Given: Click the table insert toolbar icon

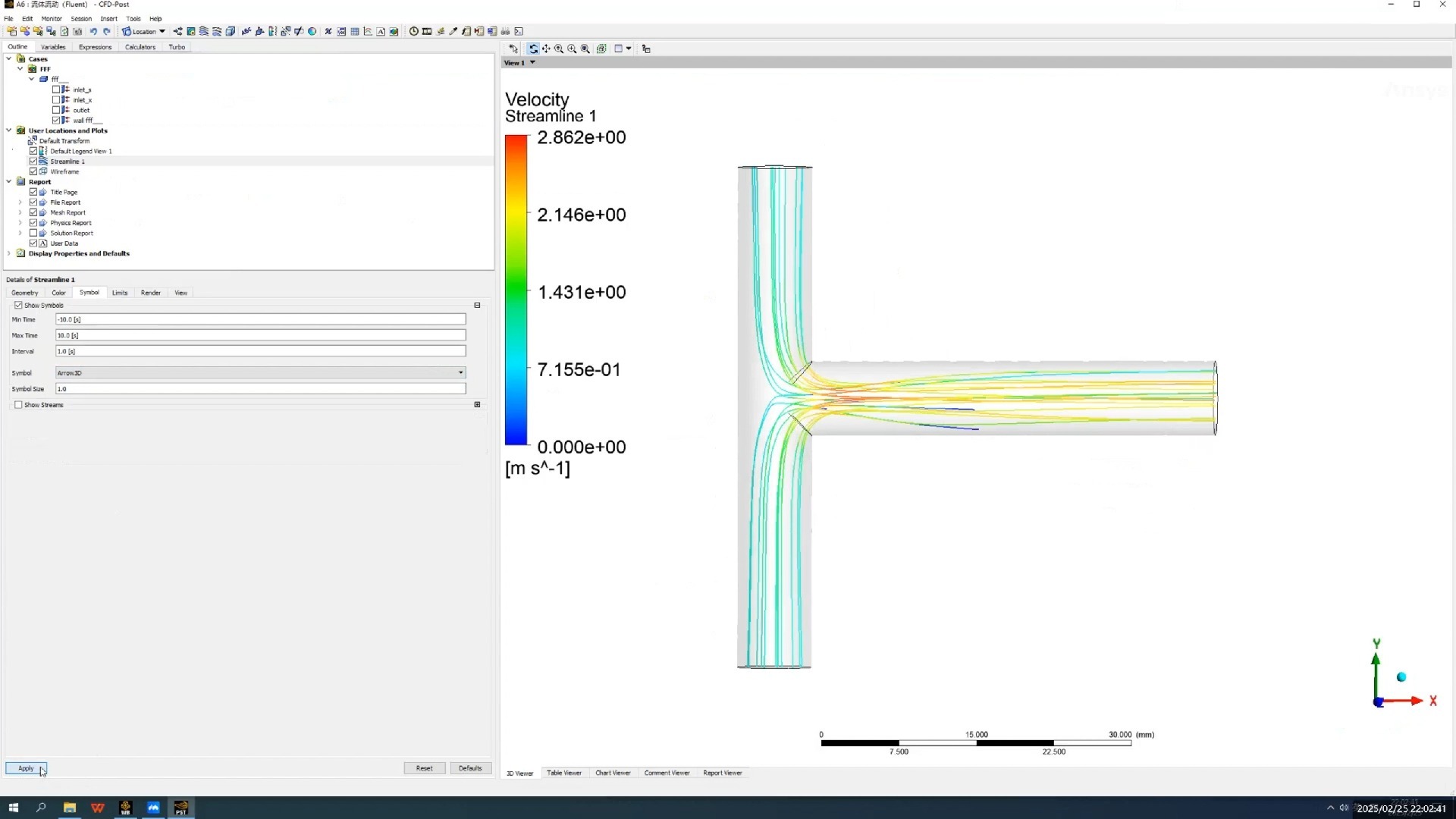Looking at the screenshot, I should [355, 32].
